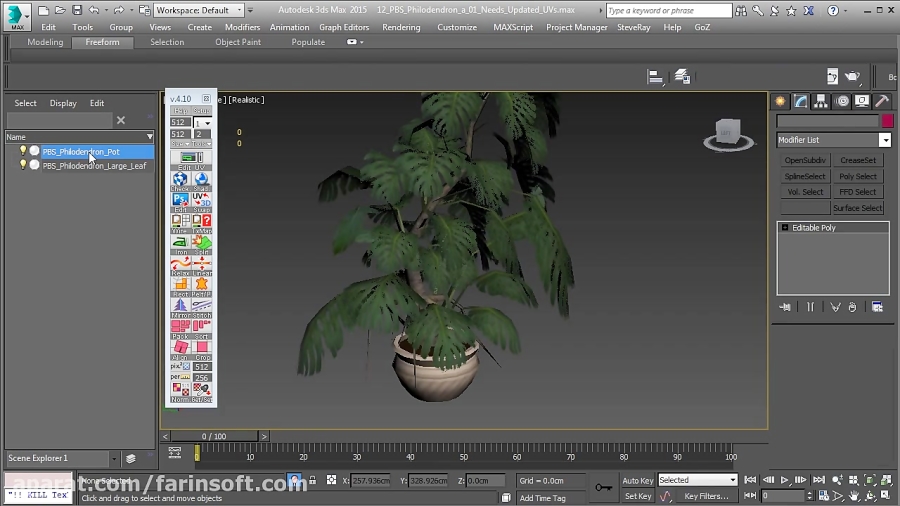Click the Save File icon in title bar

coord(77,10)
